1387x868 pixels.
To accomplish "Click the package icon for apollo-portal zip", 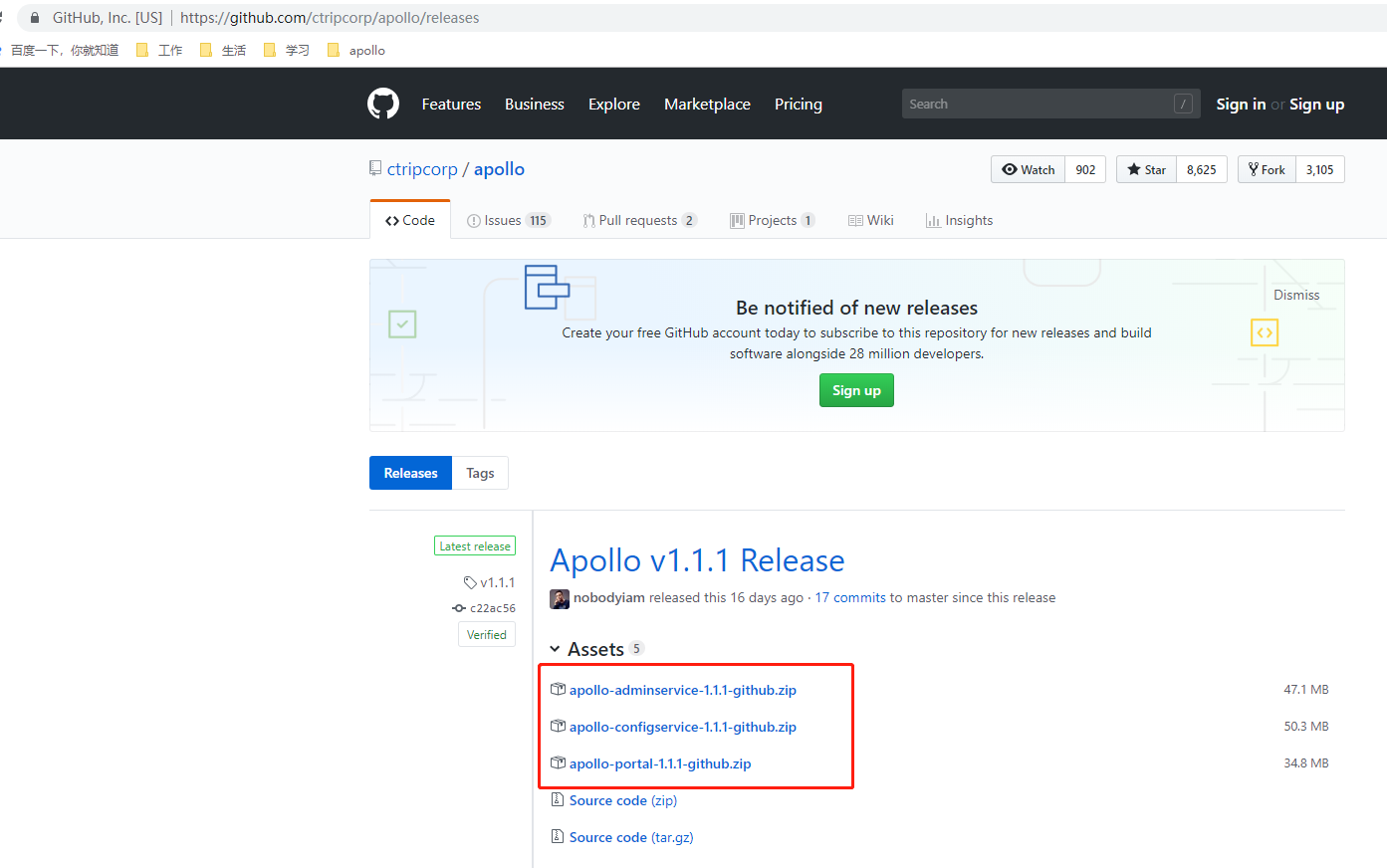I will pyautogui.click(x=559, y=762).
